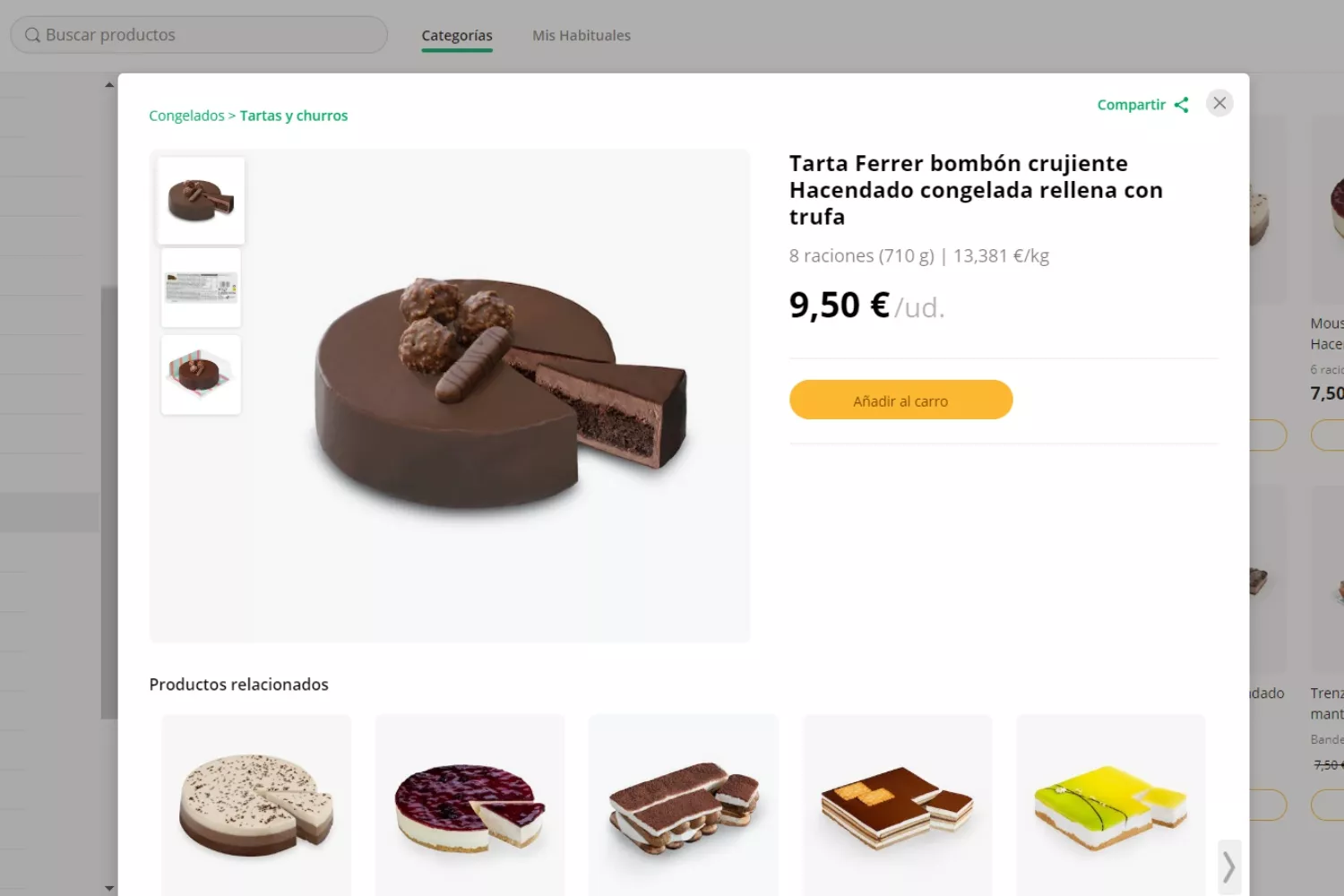Click the Compartir link text
The height and width of the screenshot is (896, 1344).
click(x=1131, y=105)
